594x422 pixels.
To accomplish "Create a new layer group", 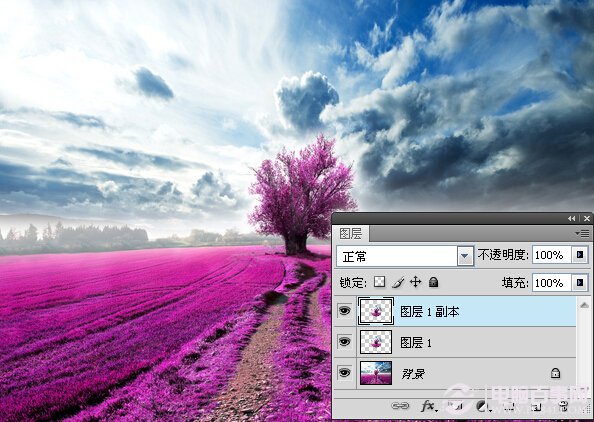I will point(508,406).
